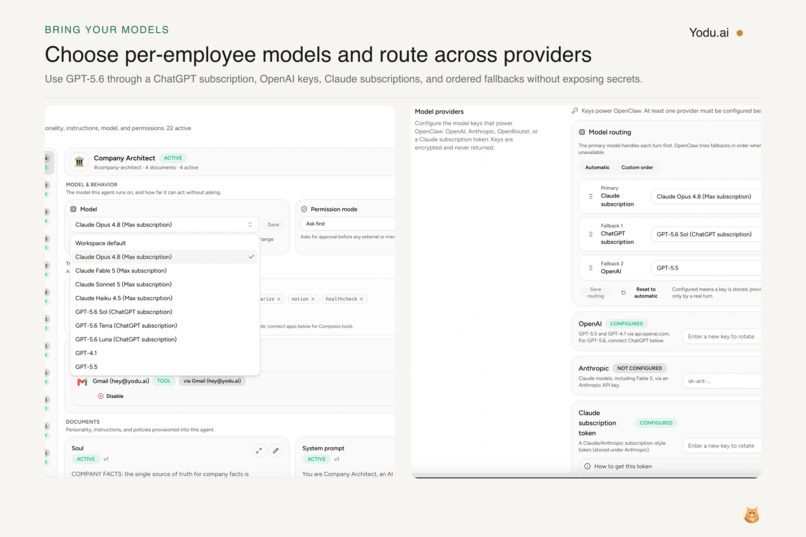This screenshot has height=537, width=806.
Task: Edit the Soul document with pencil icon
Action: point(276,451)
